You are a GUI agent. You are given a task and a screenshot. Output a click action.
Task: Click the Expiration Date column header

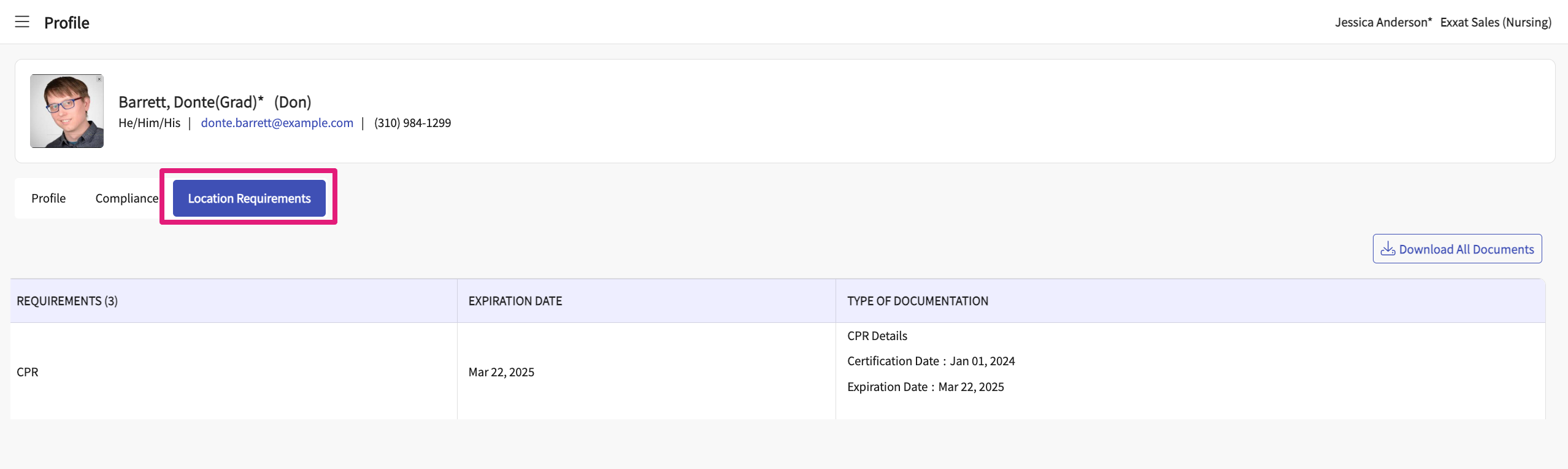click(x=515, y=301)
